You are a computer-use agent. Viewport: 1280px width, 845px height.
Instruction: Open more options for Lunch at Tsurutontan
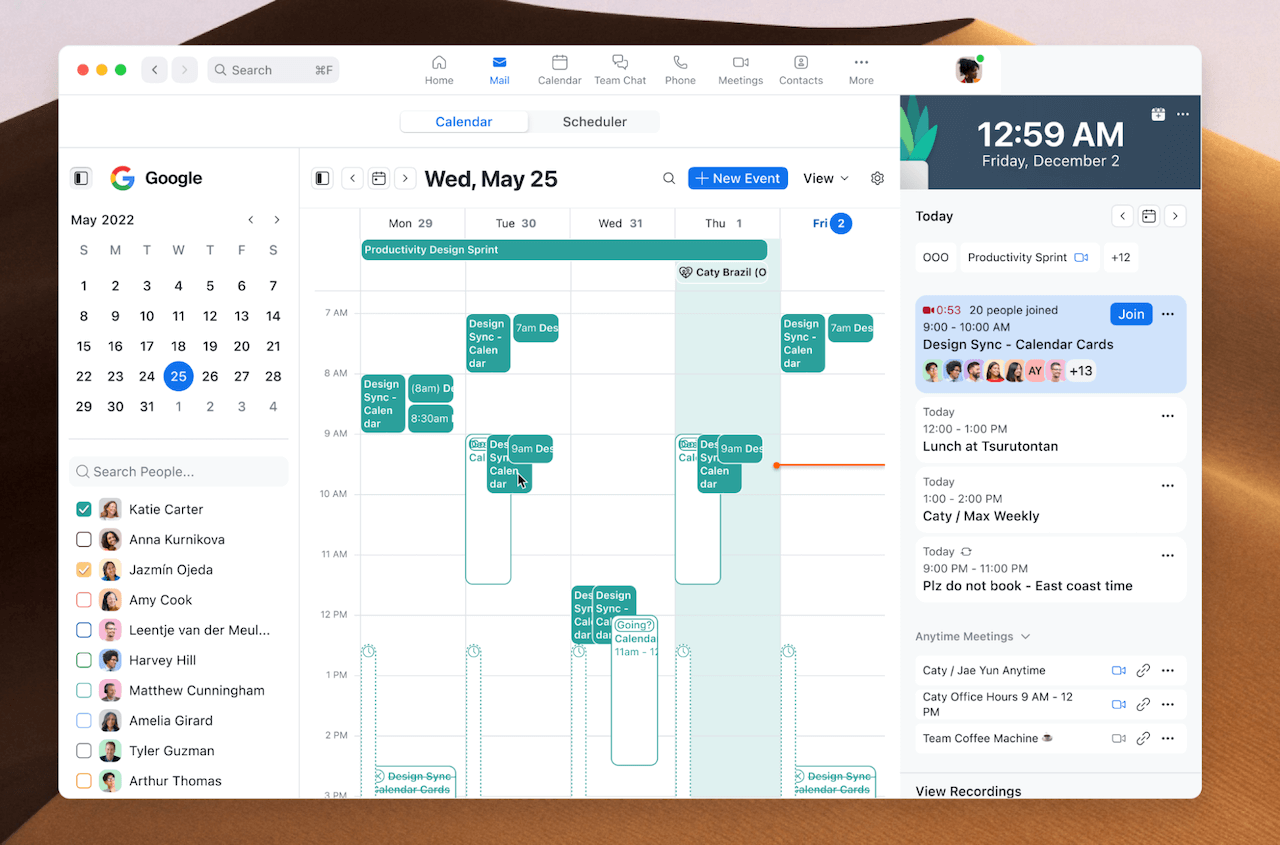click(x=1167, y=416)
